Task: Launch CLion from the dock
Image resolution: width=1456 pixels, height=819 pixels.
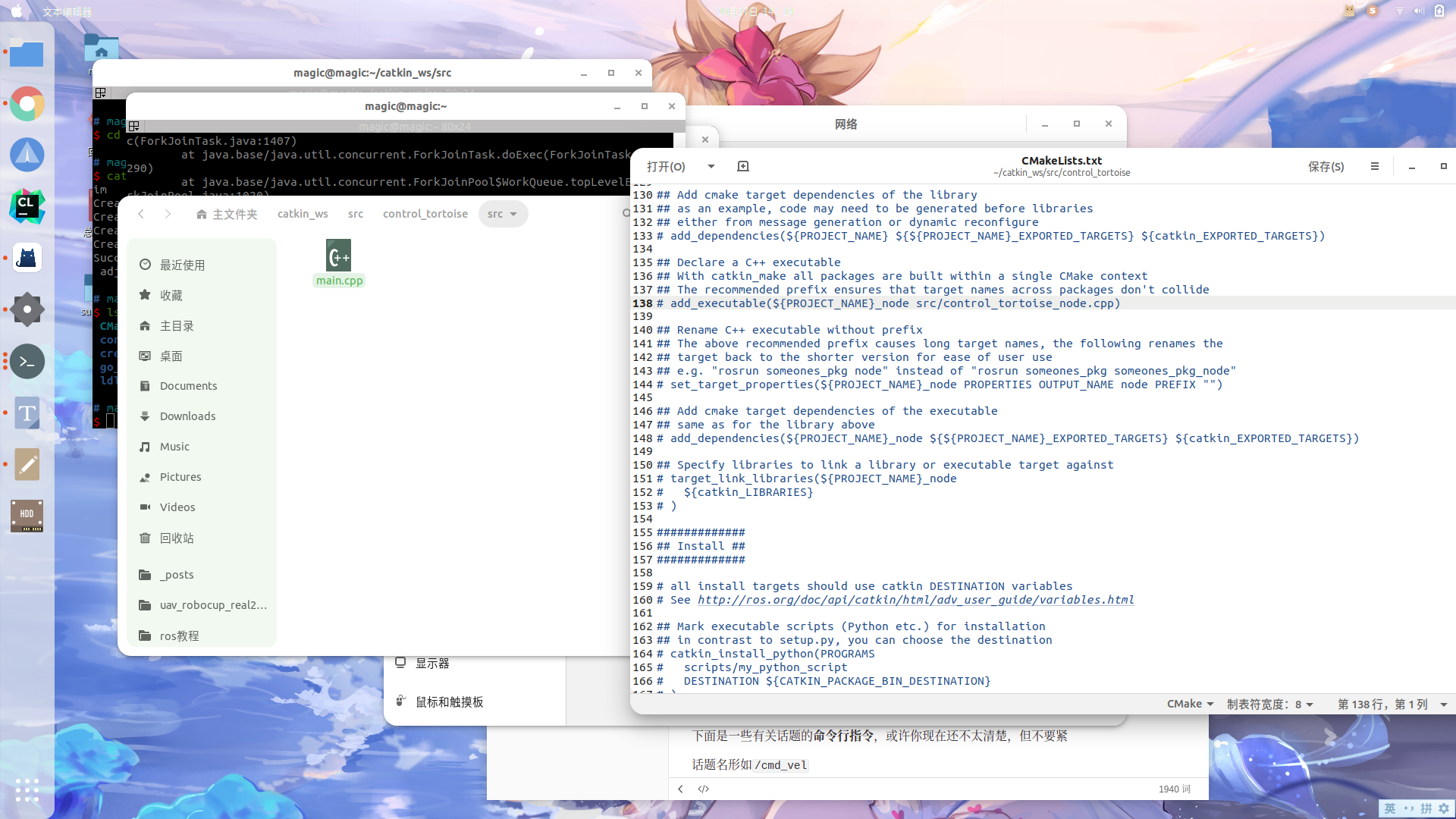Action: point(27,206)
